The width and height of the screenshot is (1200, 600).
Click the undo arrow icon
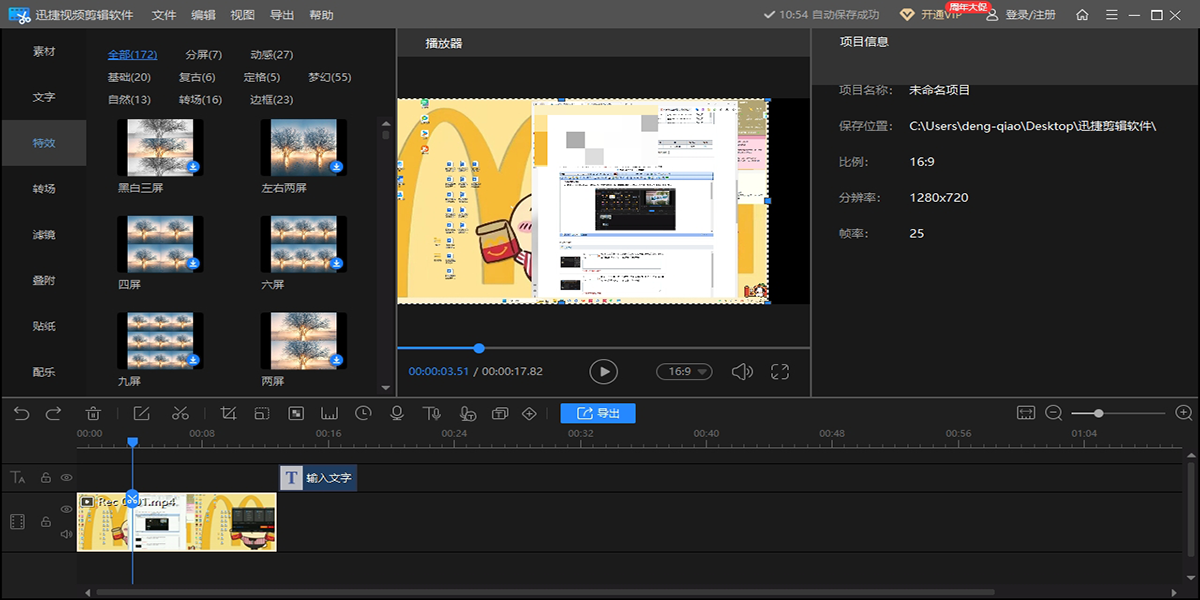tap(22, 413)
